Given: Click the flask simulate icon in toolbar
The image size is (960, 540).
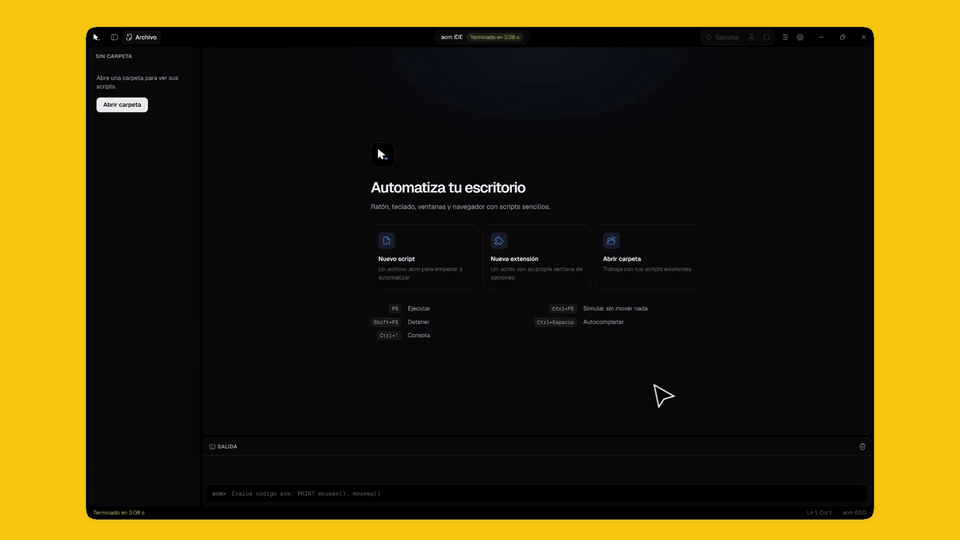Looking at the screenshot, I should [752, 37].
